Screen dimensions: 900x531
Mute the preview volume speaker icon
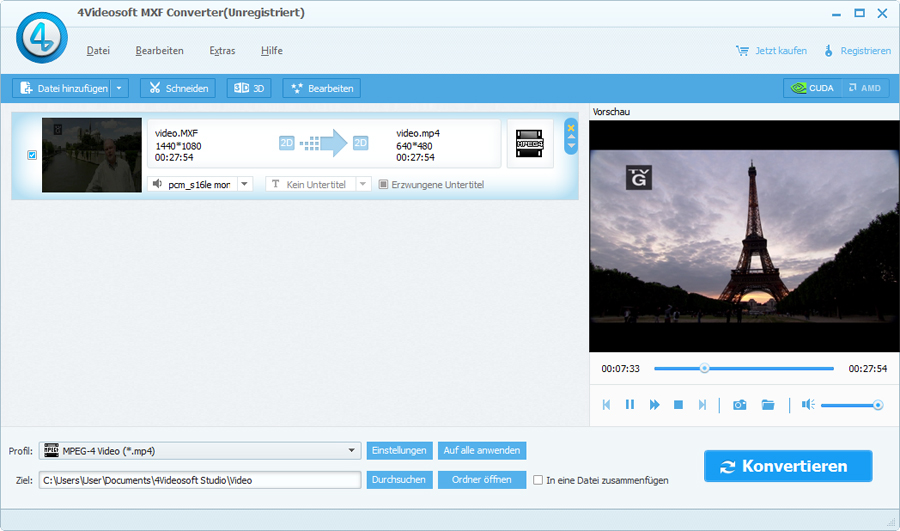[x=807, y=405]
